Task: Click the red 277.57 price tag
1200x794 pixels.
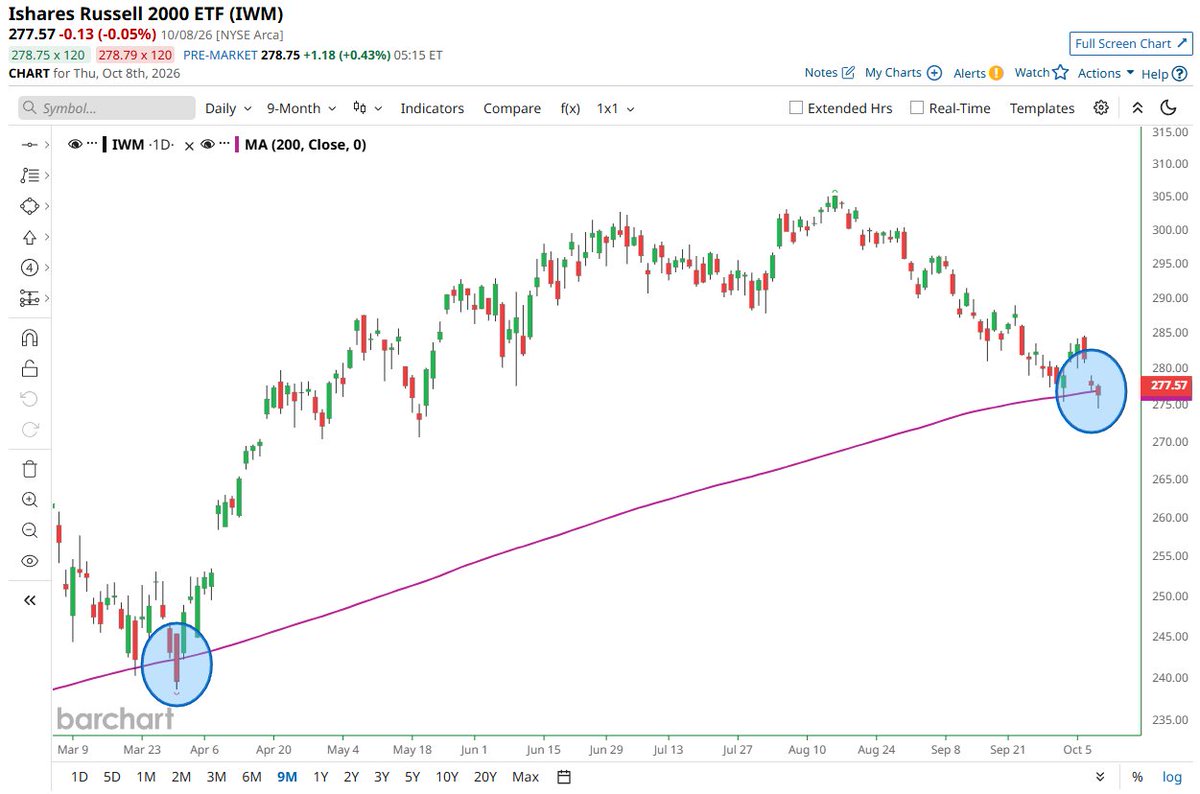Action: coord(1169,385)
